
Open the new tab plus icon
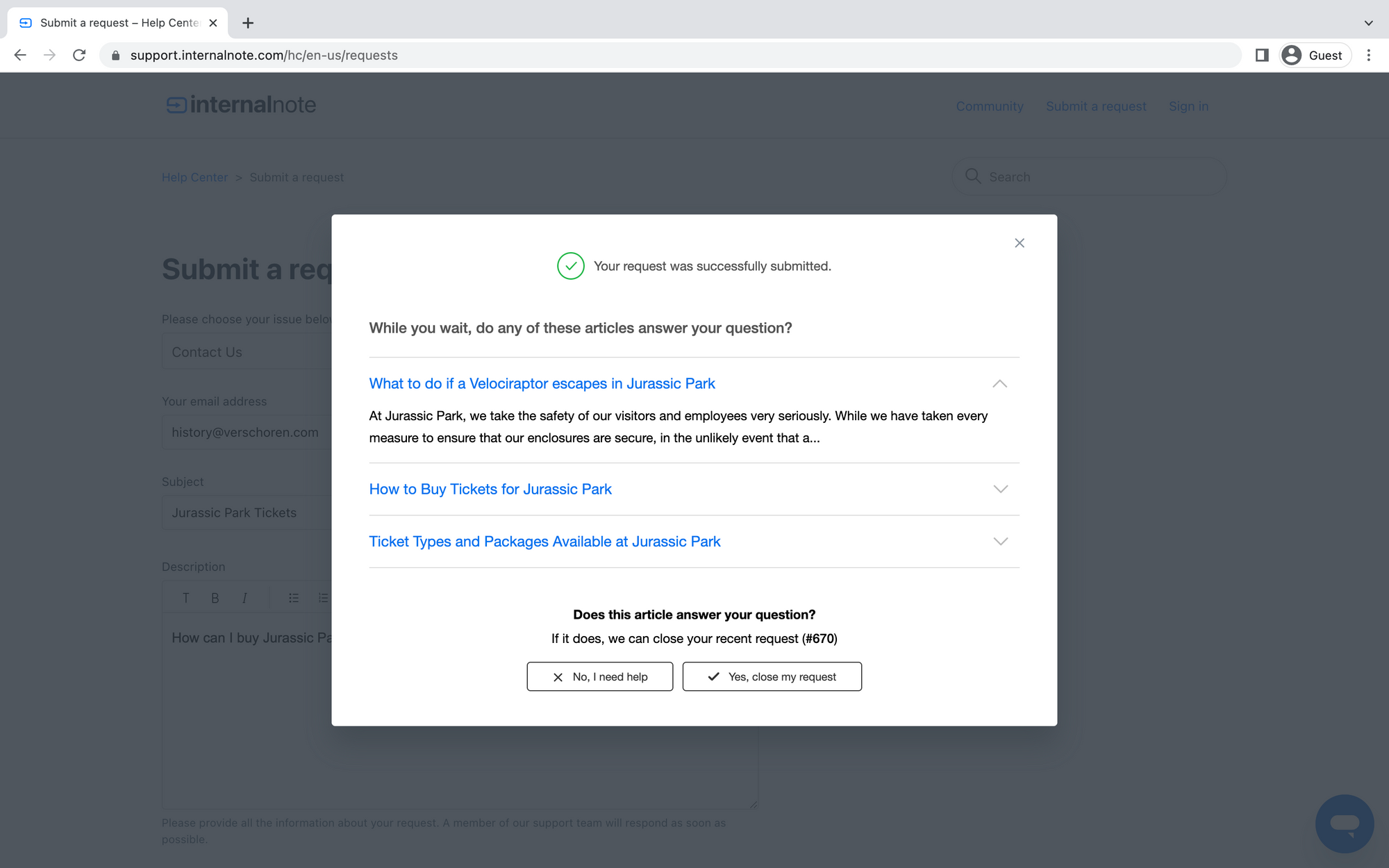[248, 23]
